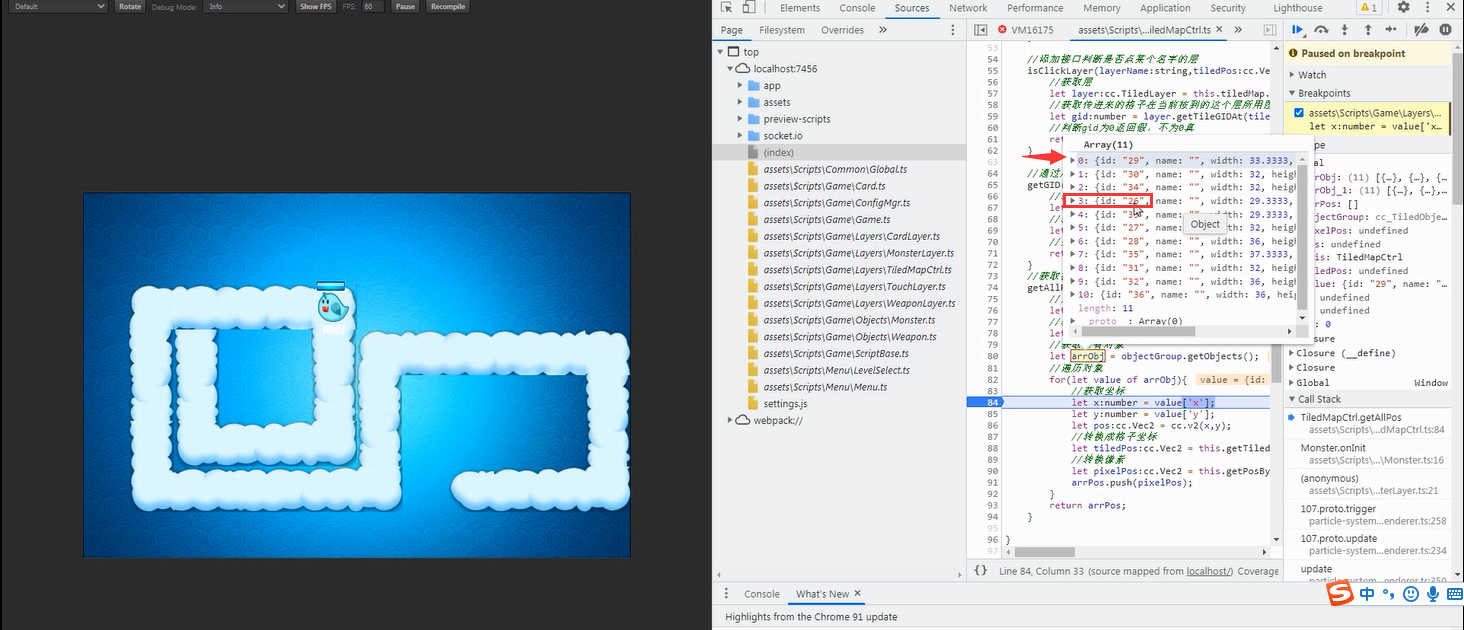Open Monster.ts in the file tree
1464x630 pixels.
pos(849,320)
